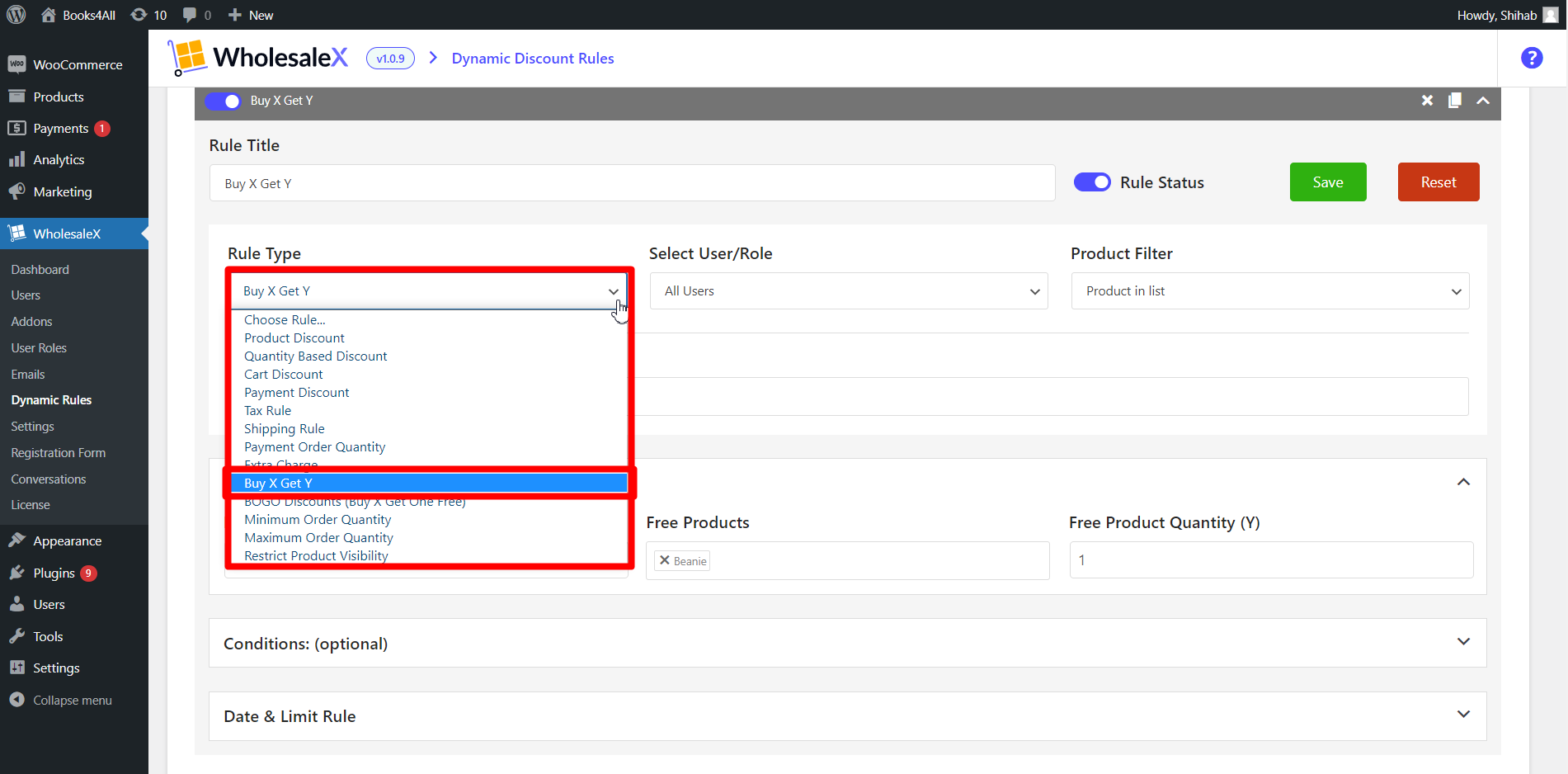Open the User Roles submenu
The image size is (1568, 774).
click(39, 347)
